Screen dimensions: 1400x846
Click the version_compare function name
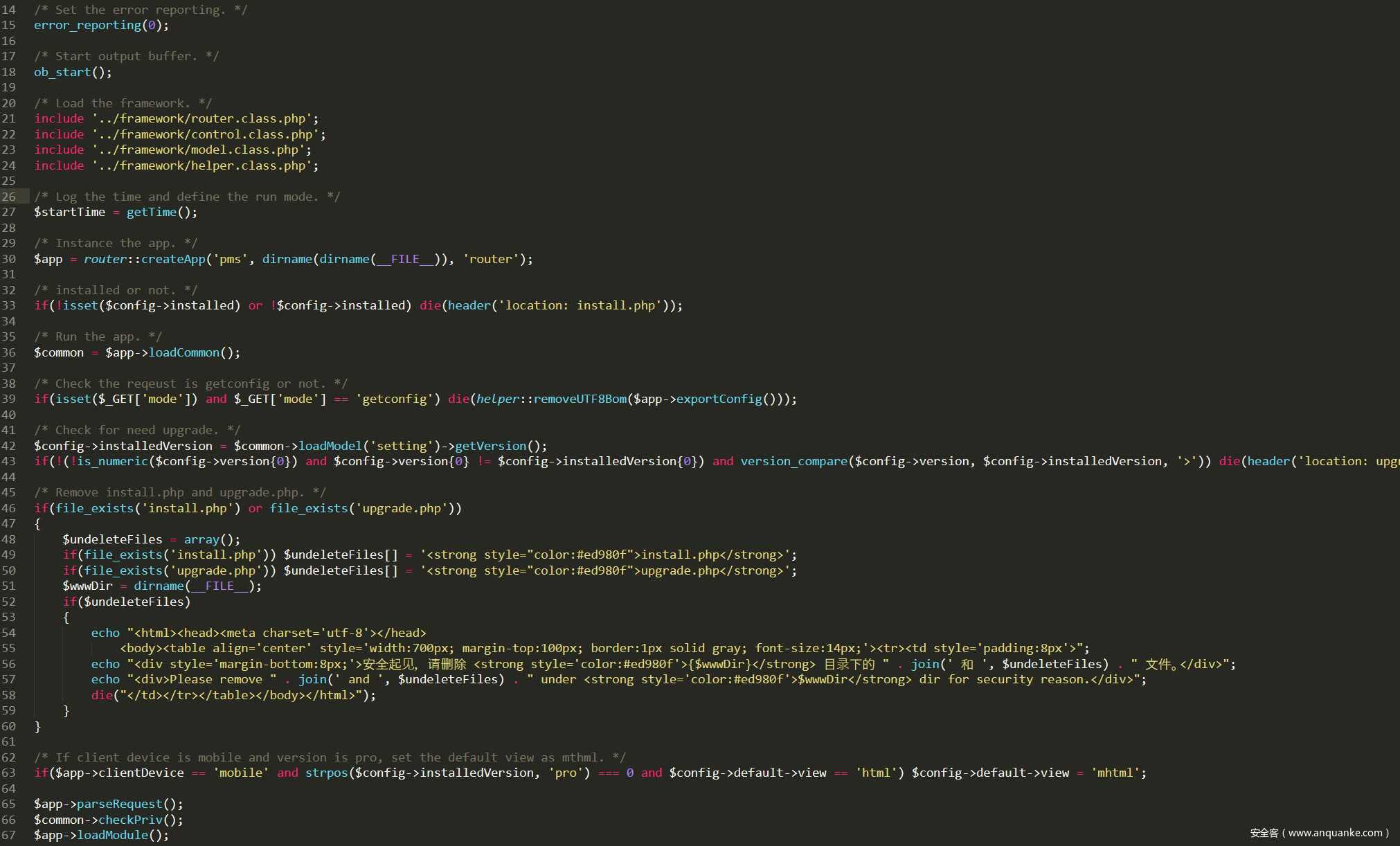(793, 462)
